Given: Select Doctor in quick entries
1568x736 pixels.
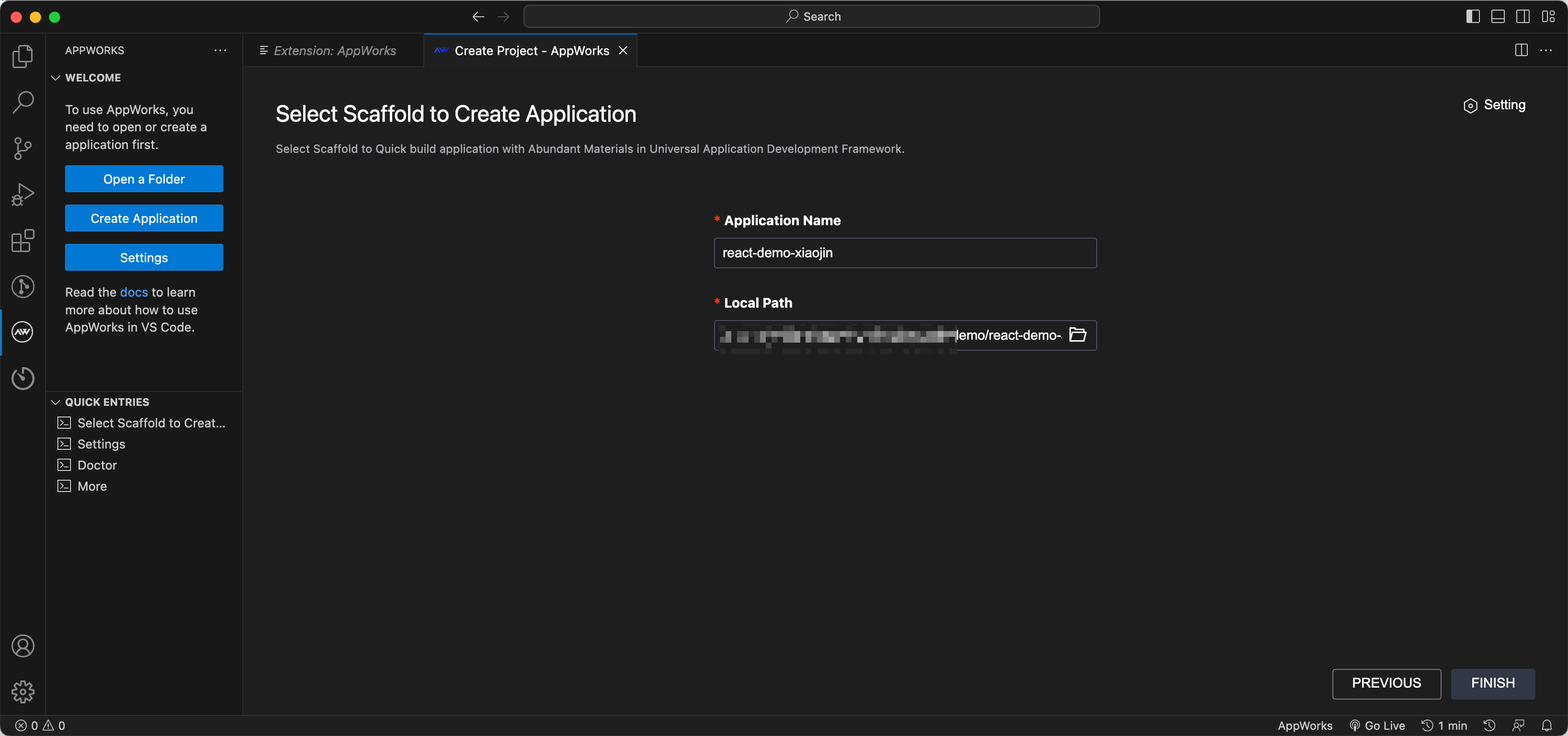Looking at the screenshot, I should coord(97,465).
